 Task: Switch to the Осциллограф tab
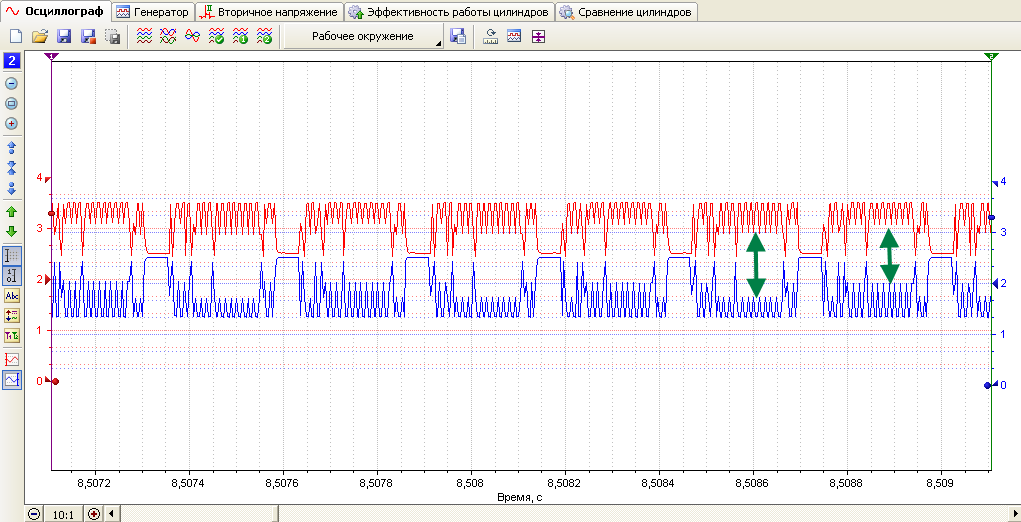coord(55,11)
